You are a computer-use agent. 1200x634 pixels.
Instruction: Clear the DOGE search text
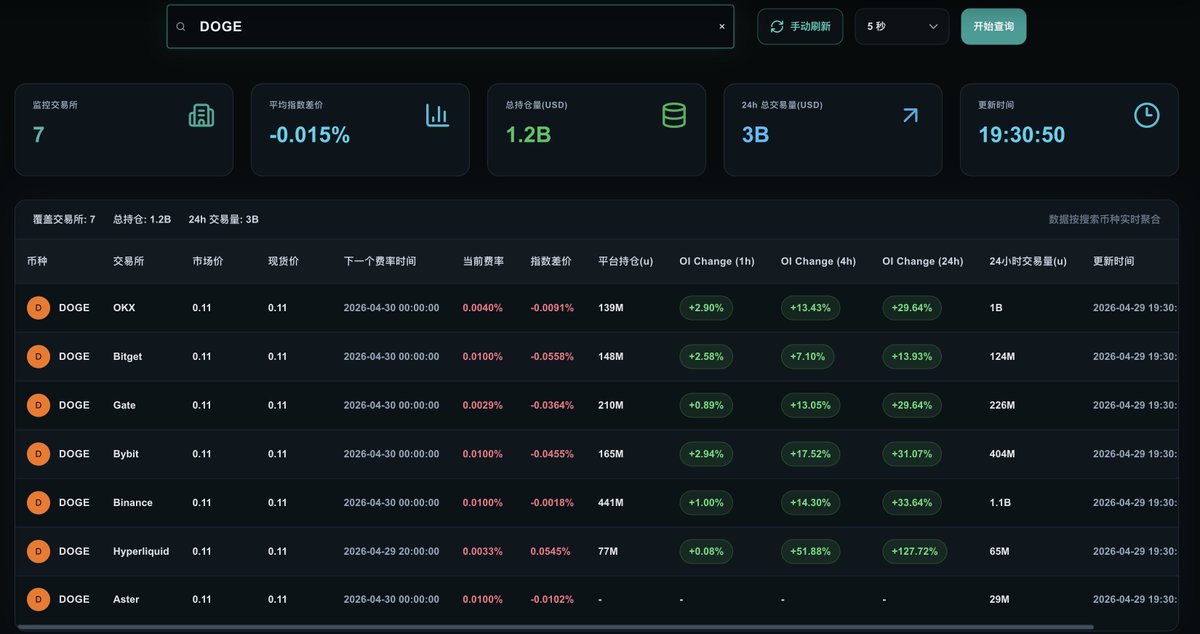722,27
